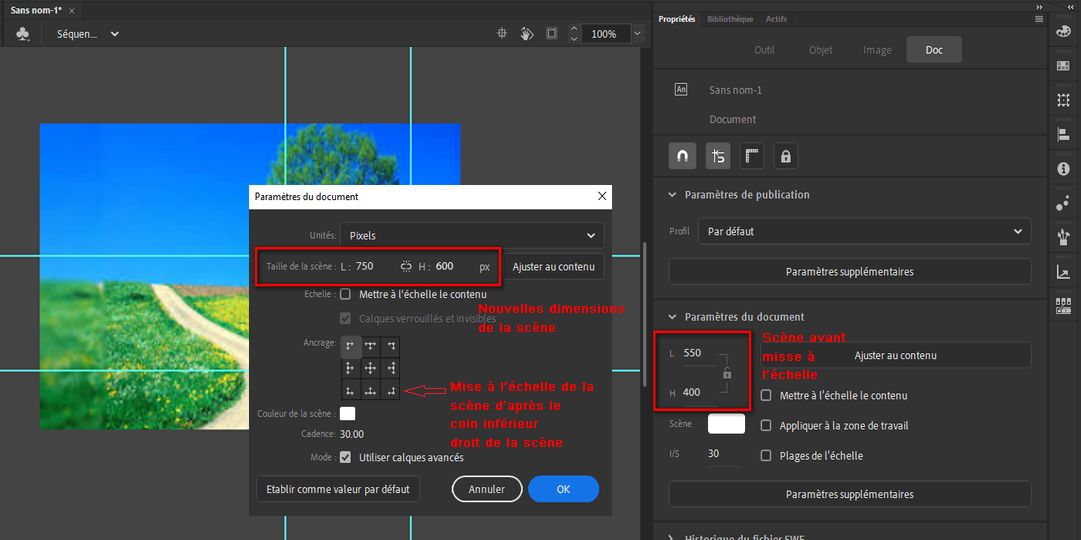Click Annuler in the dialog

[487, 489]
